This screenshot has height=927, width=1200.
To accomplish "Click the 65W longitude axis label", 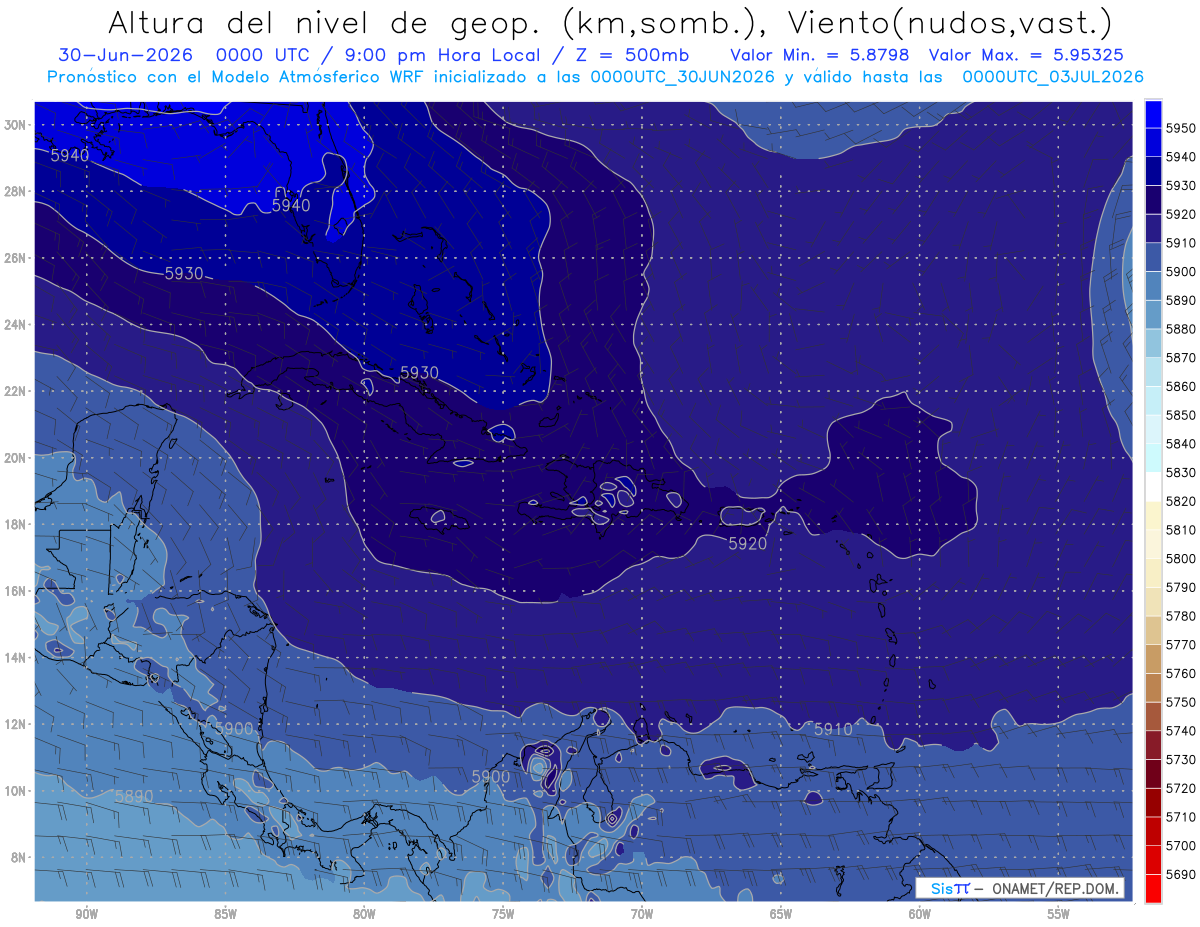I will [x=781, y=914].
